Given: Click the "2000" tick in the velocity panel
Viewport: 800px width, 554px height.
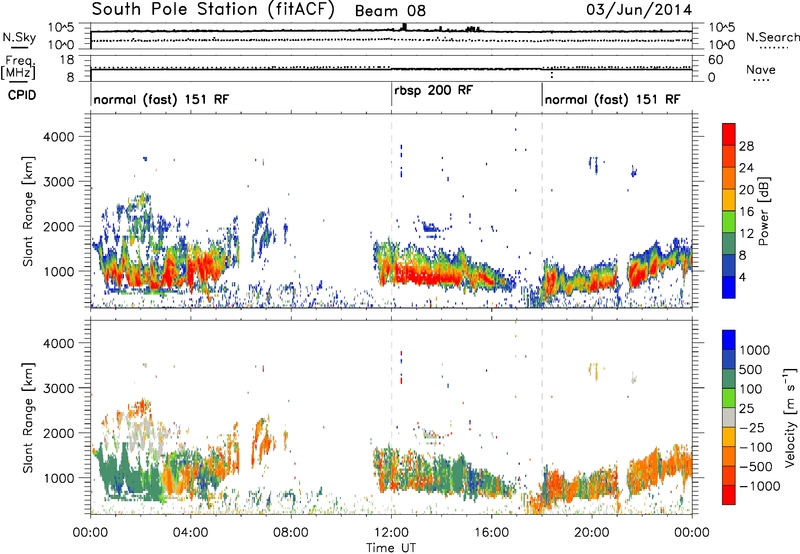Looking at the screenshot, I should (58, 433).
